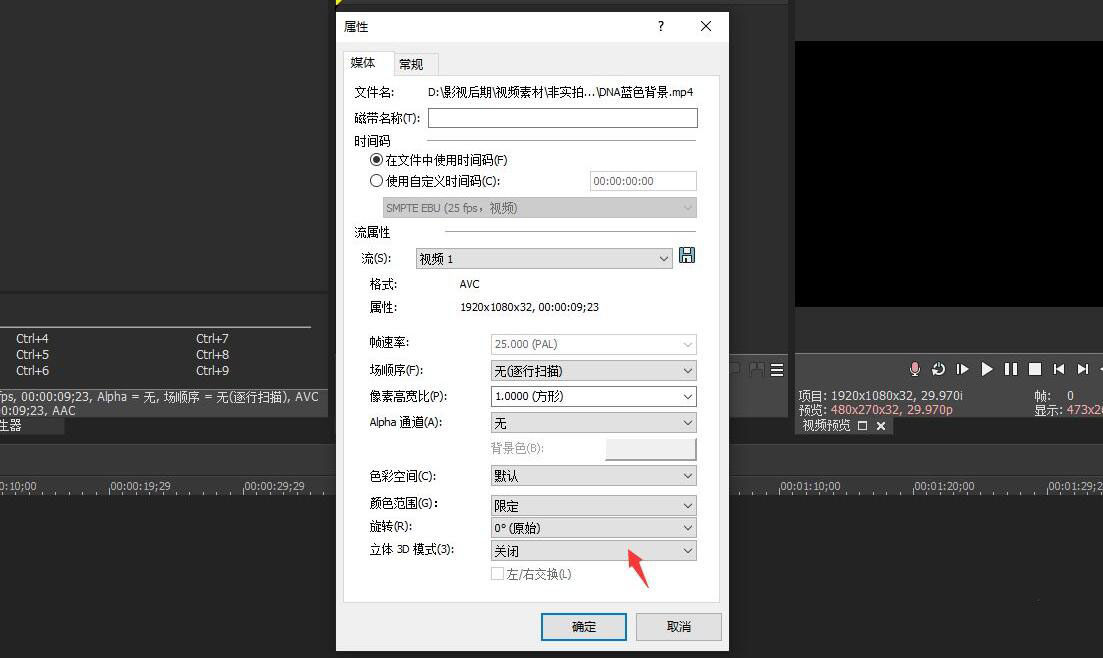Click the play from start icon
Image resolution: width=1103 pixels, height=658 pixels.
point(962,369)
